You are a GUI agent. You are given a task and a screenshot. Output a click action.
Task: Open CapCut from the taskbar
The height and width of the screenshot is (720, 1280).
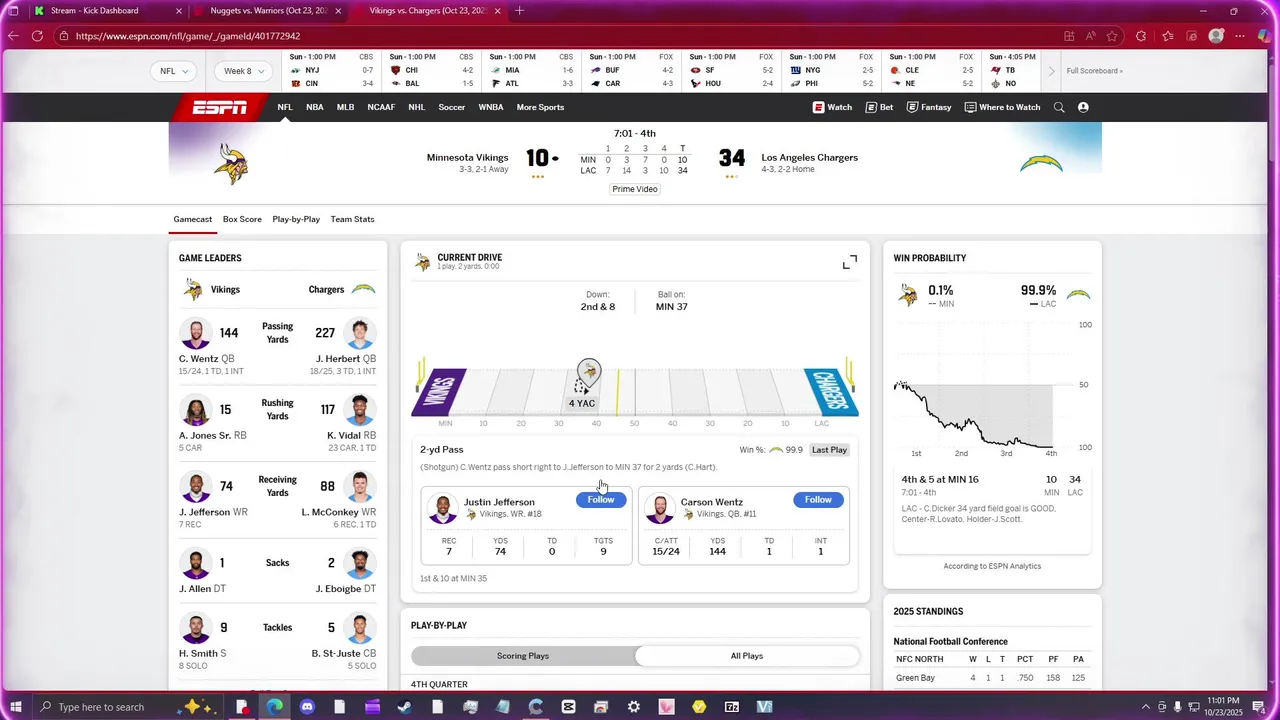[x=569, y=707]
